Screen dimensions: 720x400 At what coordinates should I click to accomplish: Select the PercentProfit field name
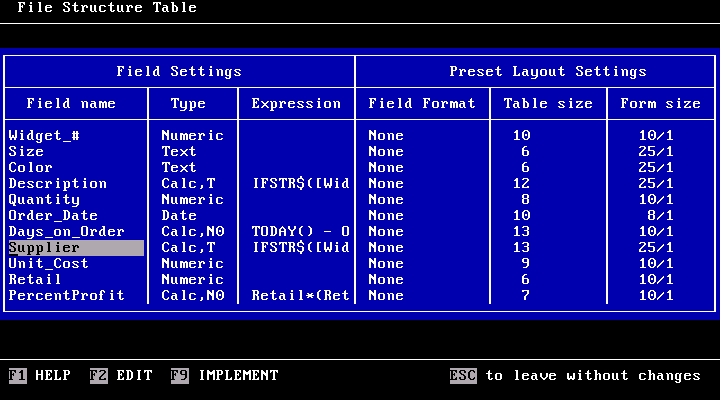(x=67, y=295)
